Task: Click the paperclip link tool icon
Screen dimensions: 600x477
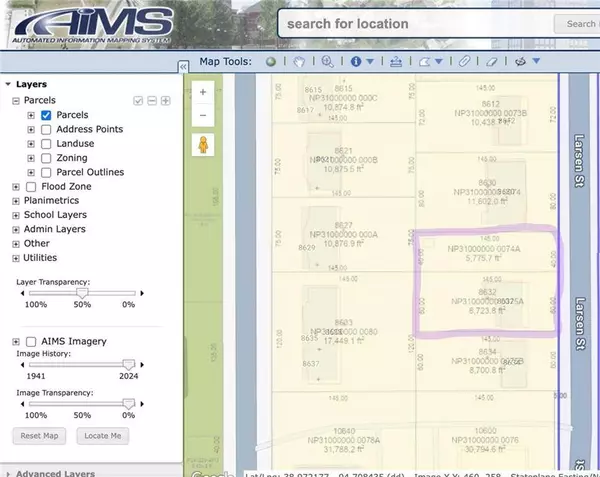Action: (464, 61)
